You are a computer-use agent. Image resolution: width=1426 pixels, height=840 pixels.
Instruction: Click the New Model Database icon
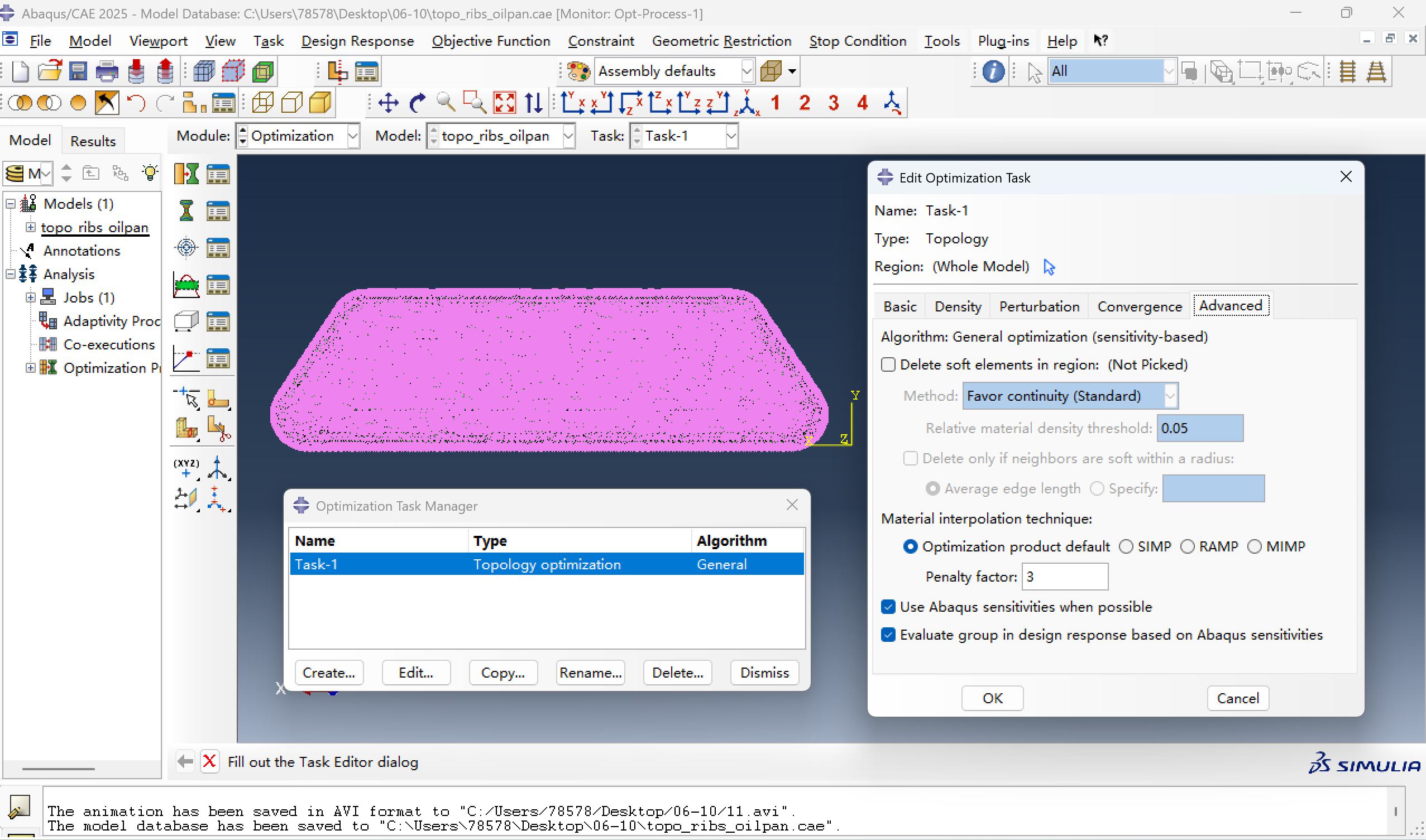(x=21, y=72)
